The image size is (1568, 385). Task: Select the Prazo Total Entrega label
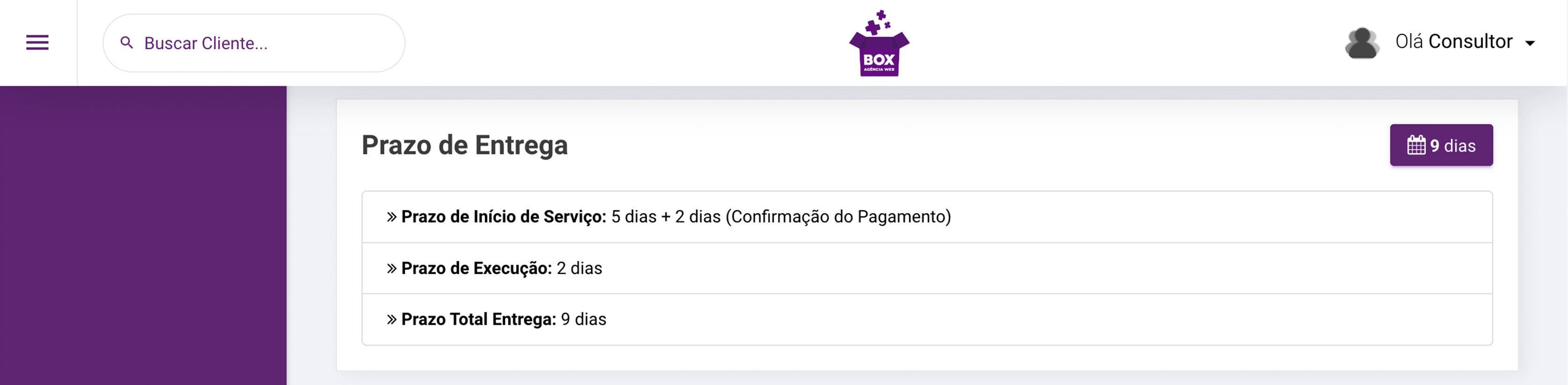click(x=478, y=320)
